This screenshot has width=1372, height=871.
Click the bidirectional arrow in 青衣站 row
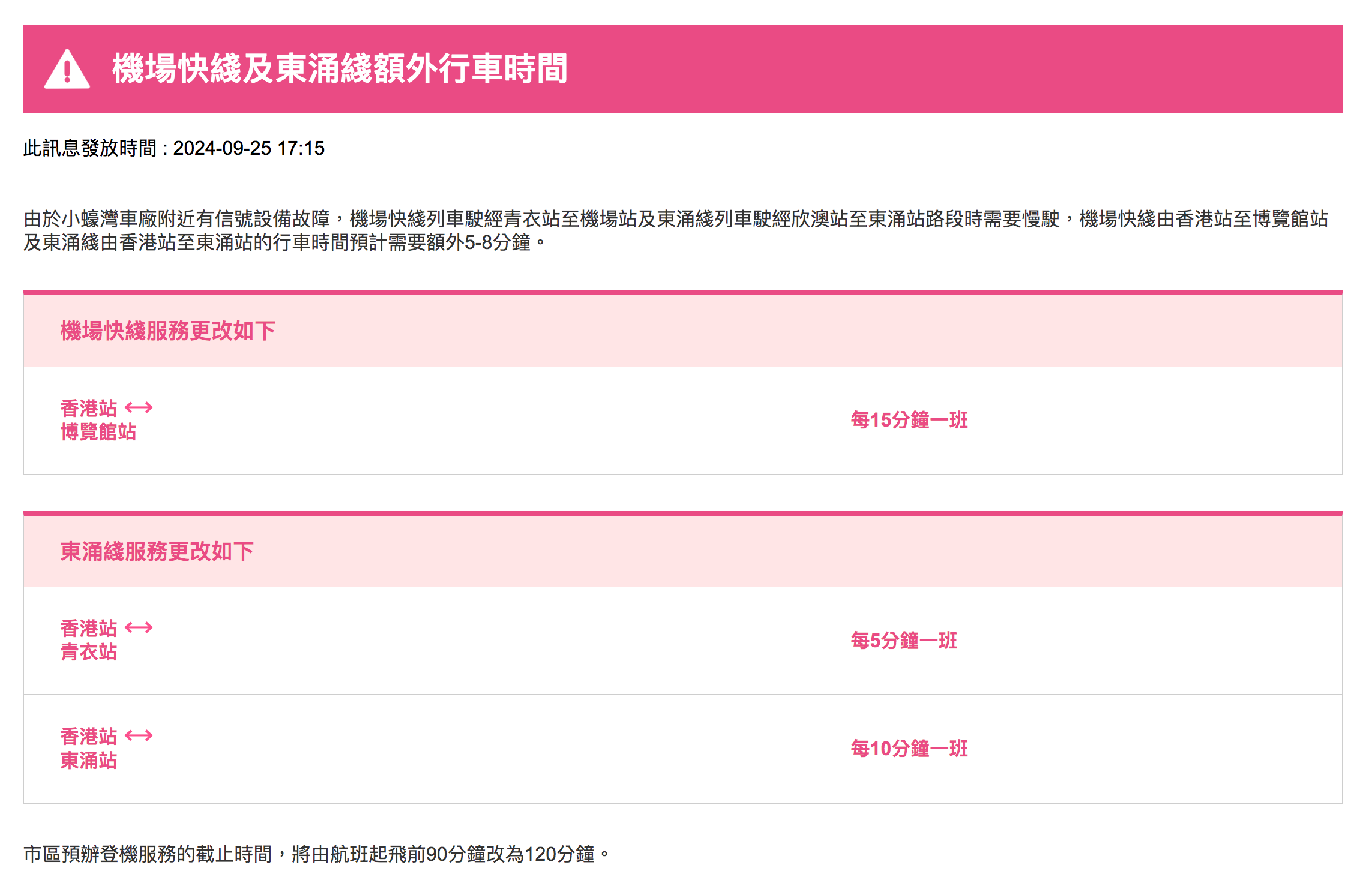coord(139,628)
